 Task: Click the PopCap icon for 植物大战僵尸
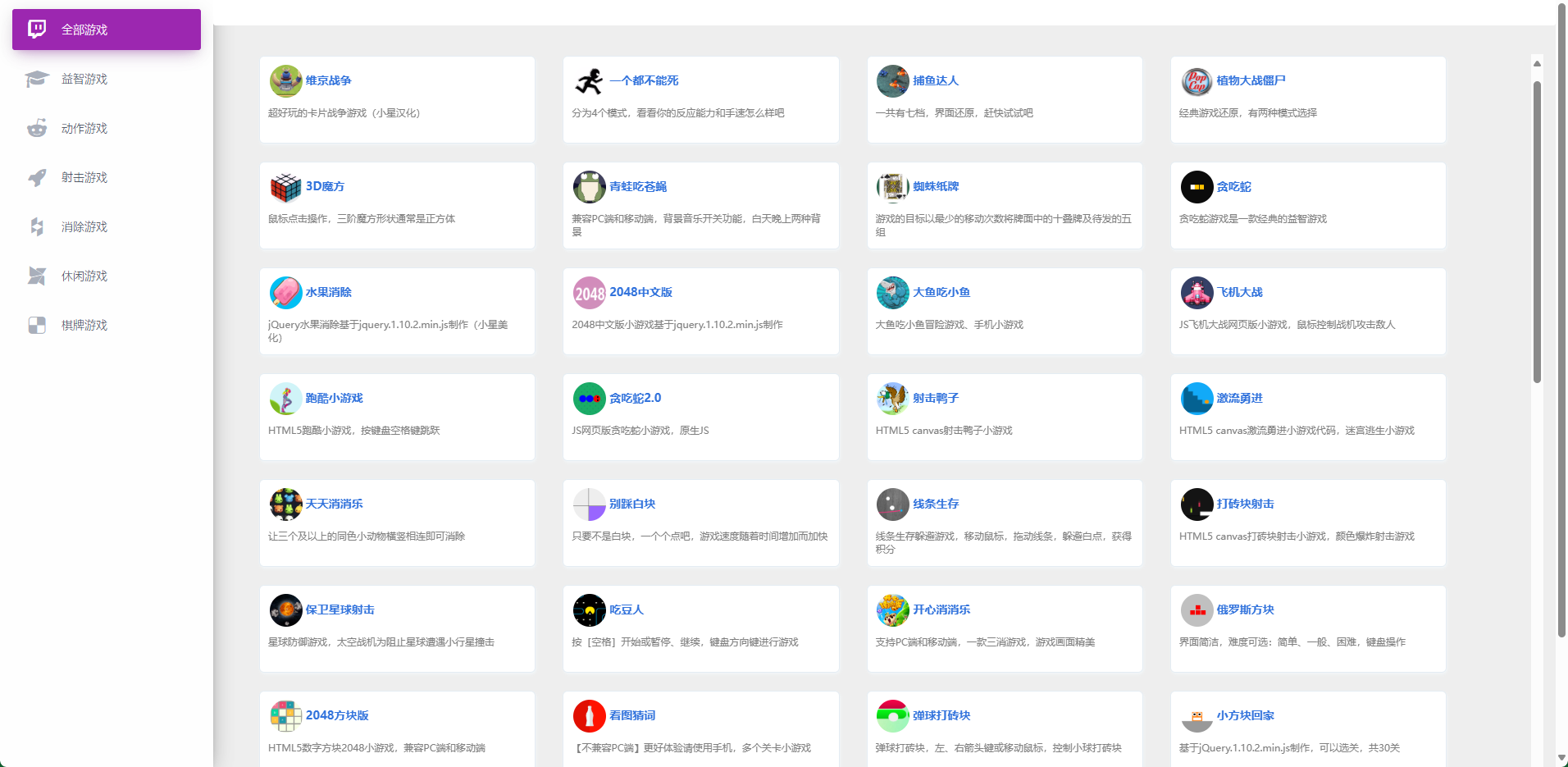[x=1197, y=81]
